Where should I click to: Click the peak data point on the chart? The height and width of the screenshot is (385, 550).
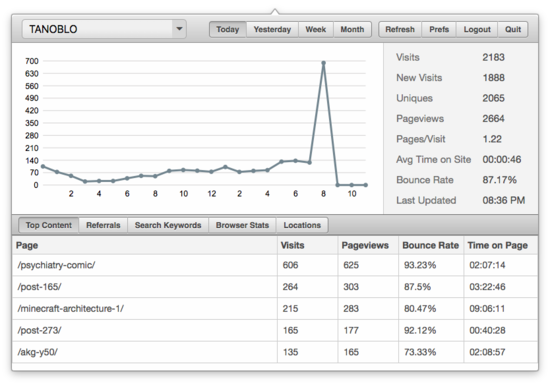click(323, 63)
